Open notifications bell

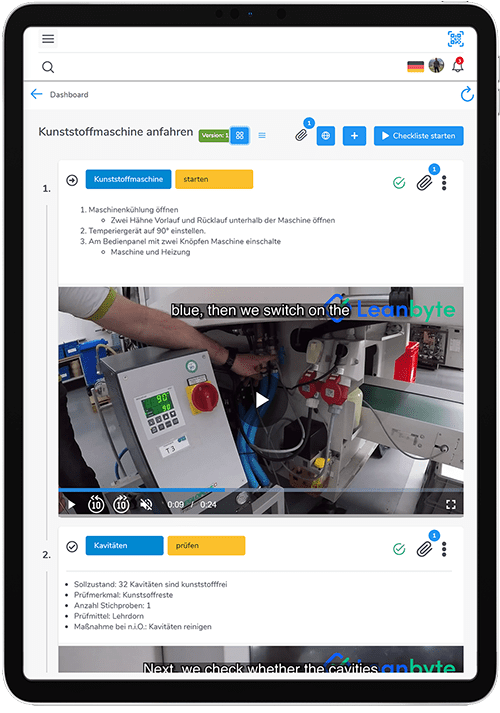[458, 65]
